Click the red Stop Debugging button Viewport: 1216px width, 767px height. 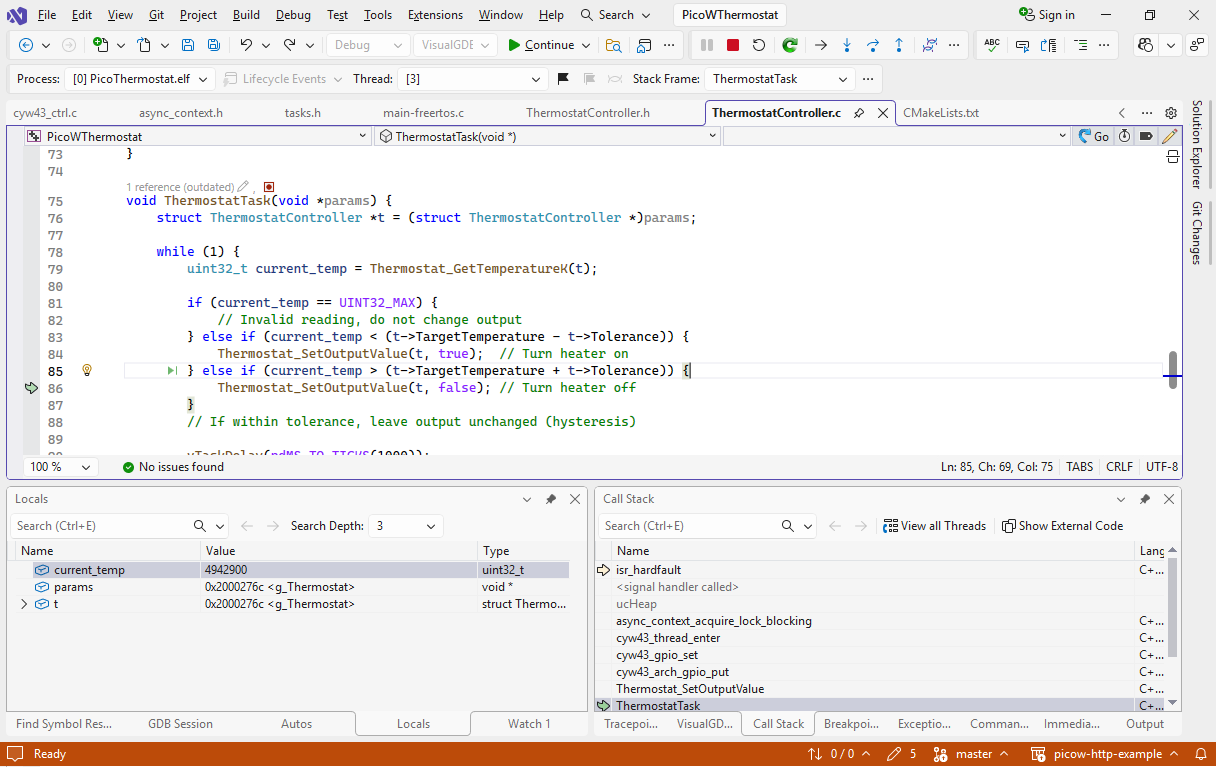pos(733,45)
